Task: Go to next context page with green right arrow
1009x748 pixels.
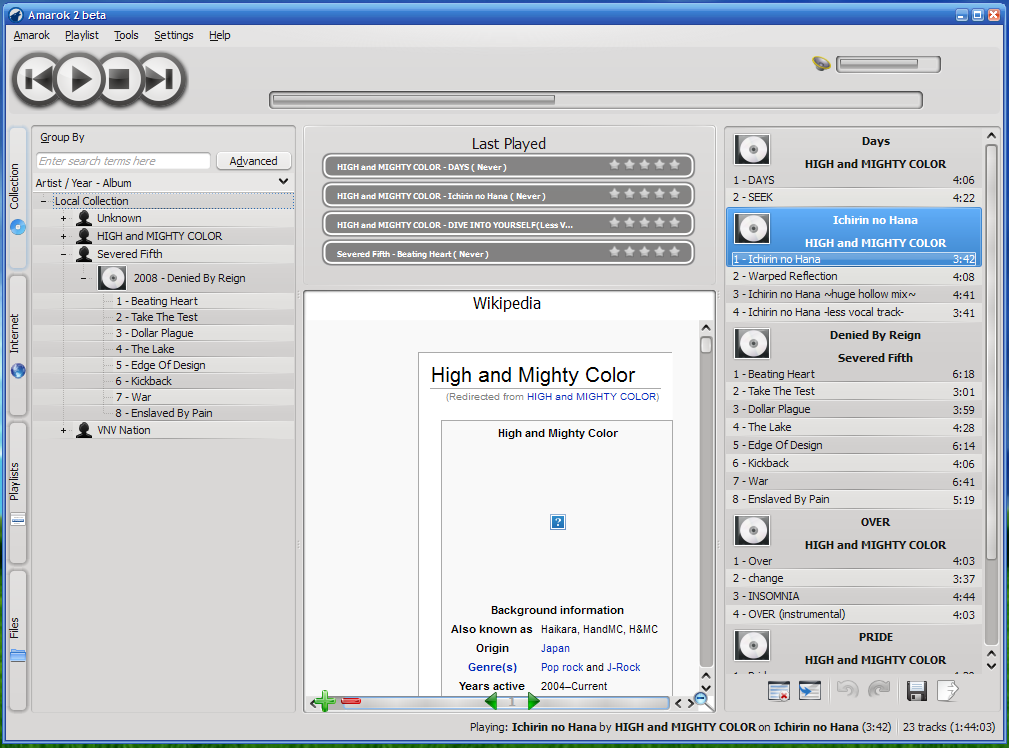Action: [533, 701]
